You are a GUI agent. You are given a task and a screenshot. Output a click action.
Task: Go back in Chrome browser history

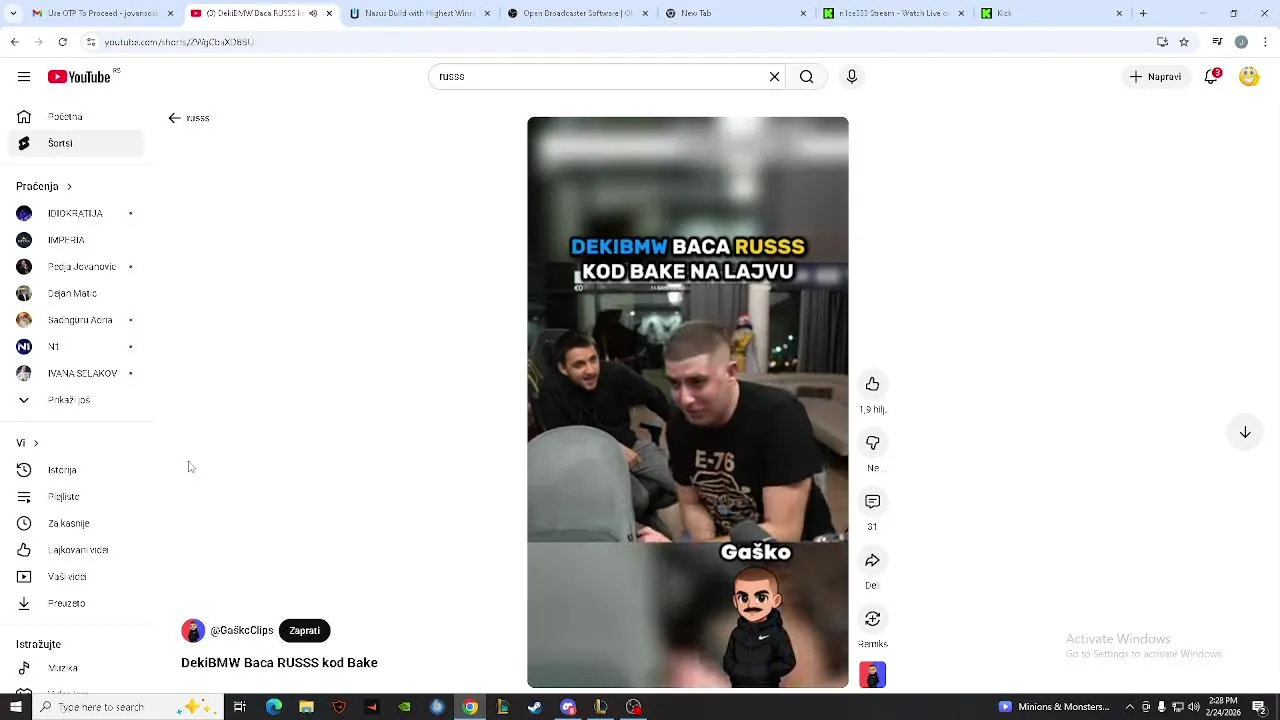point(14,42)
